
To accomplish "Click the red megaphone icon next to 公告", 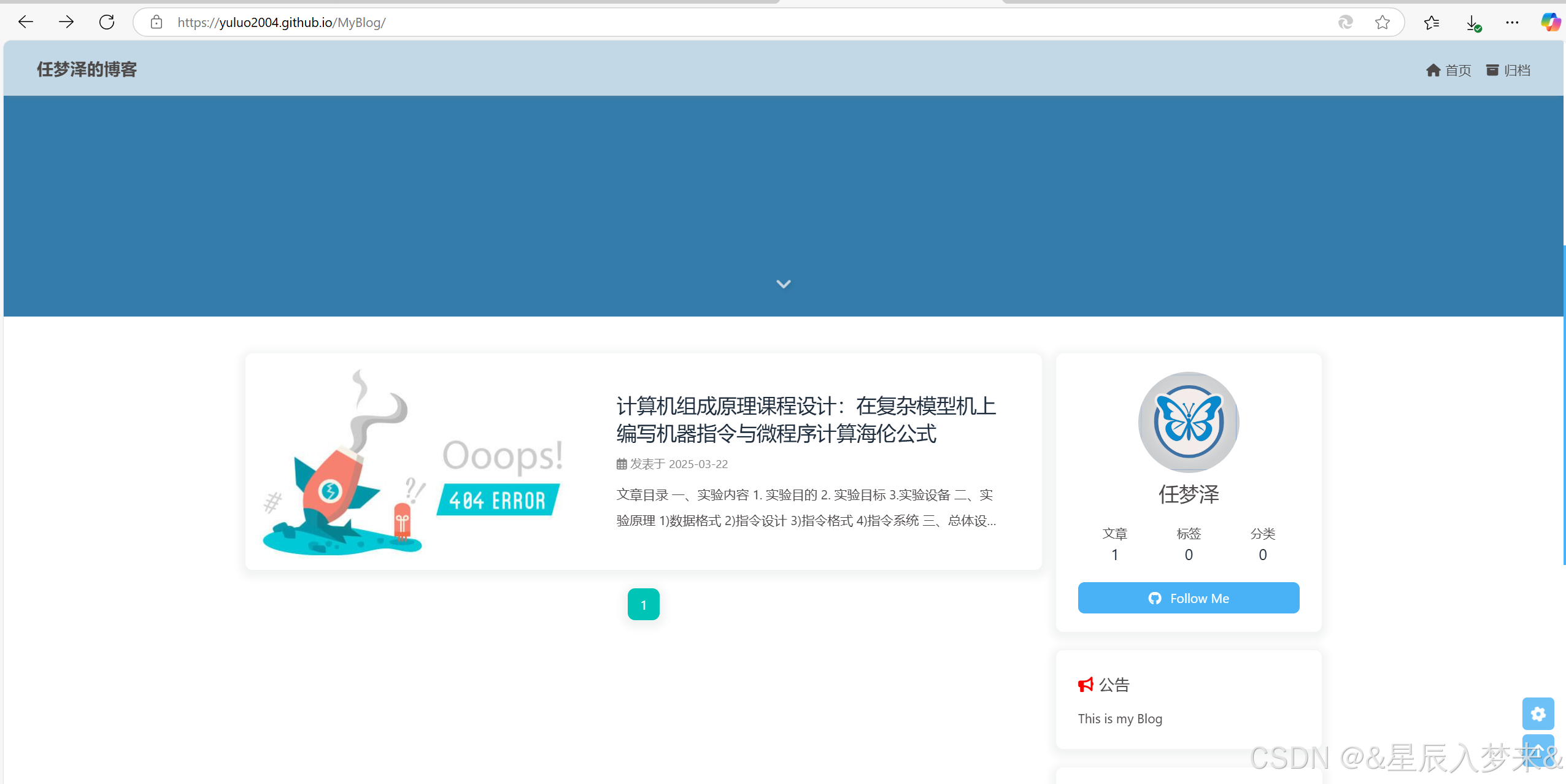I will click(x=1085, y=685).
